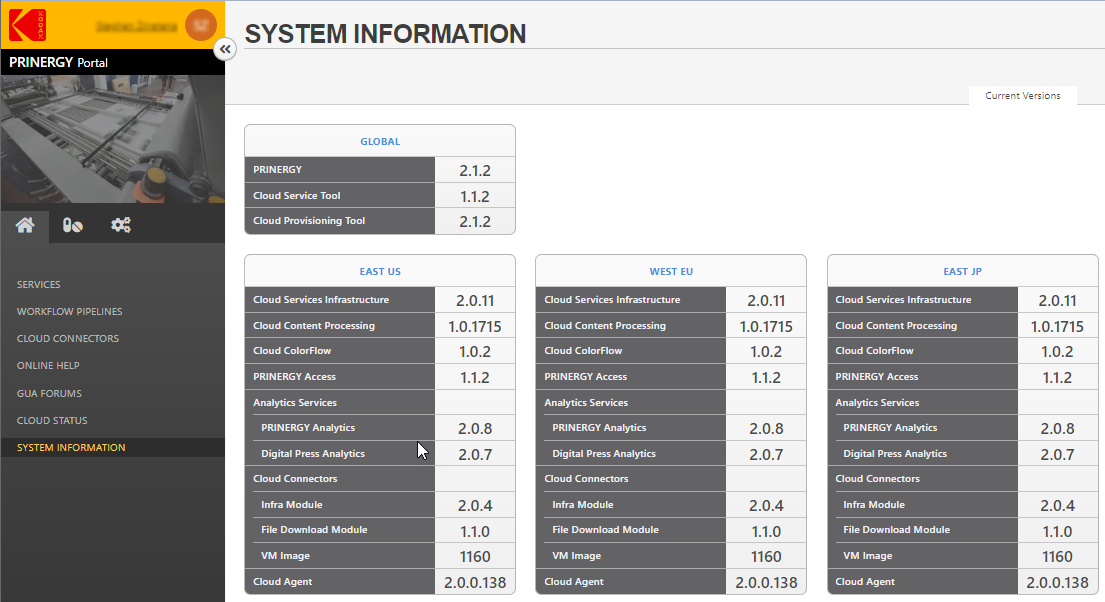Viewport: 1105px width, 602px height.
Task: Click File Download Module version in East JP
Action: 1057,532
